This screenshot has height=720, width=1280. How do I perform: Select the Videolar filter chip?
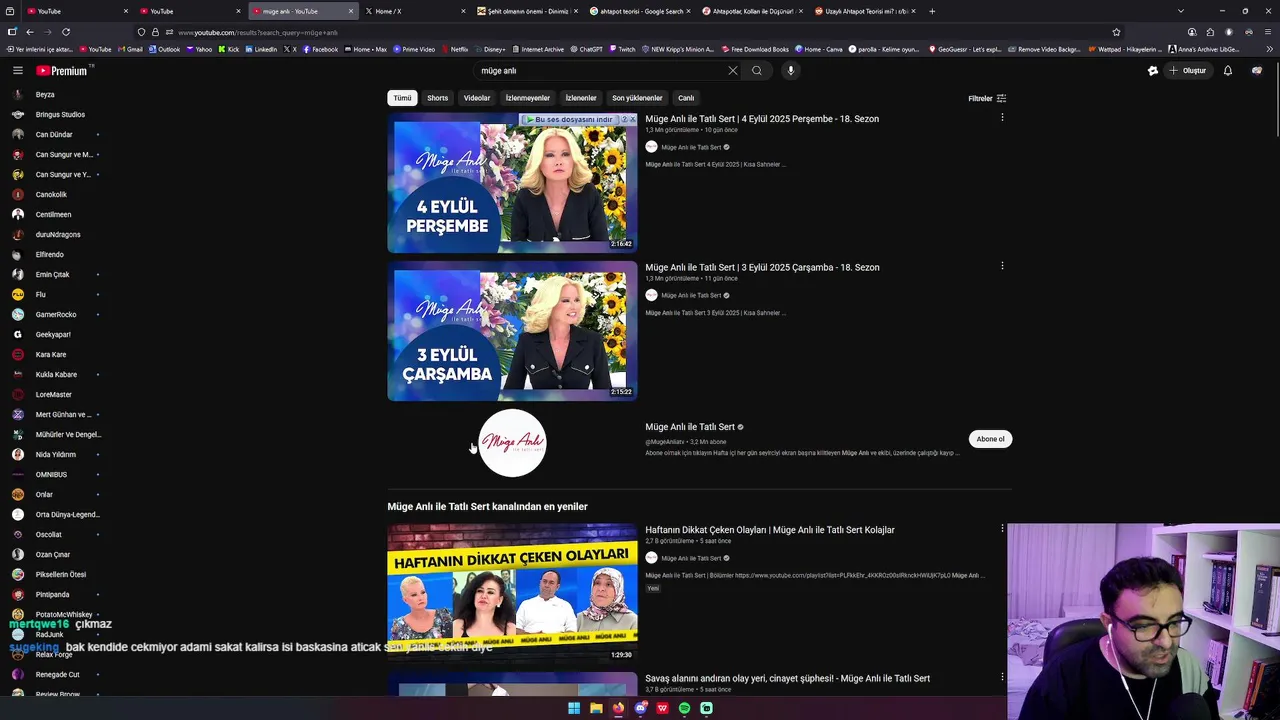coord(477,98)
